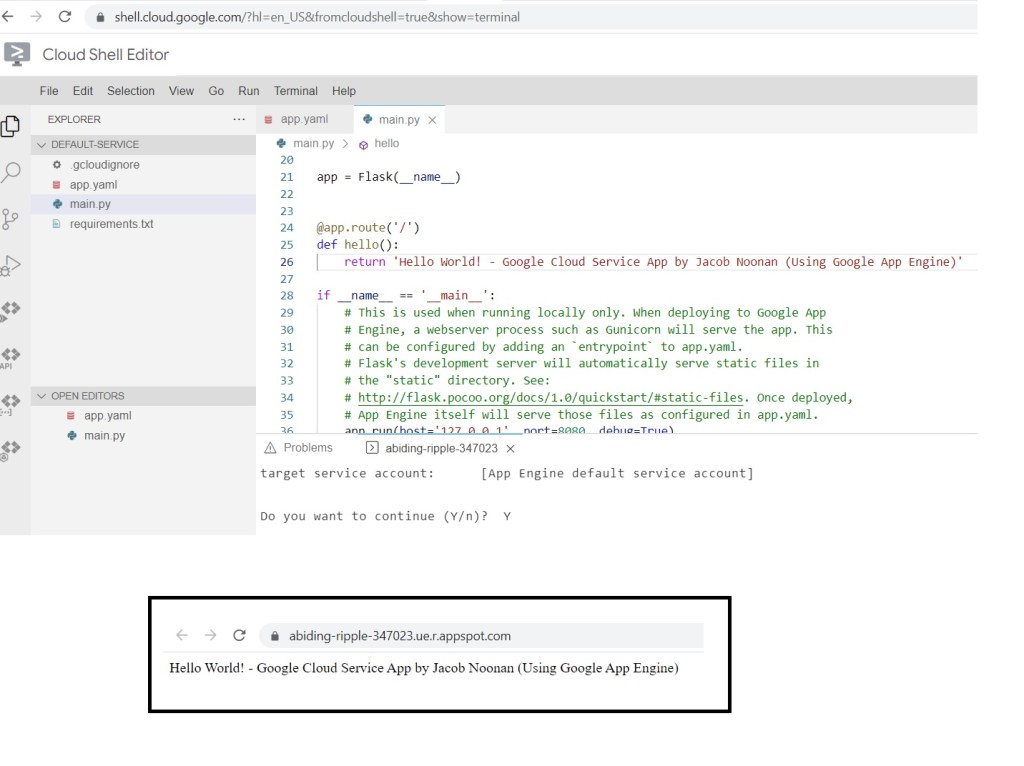Switch to the app.yaml editor tab
Image resolution: width=1024 pixels, height=766 pixels.
[x=303, y=119]
